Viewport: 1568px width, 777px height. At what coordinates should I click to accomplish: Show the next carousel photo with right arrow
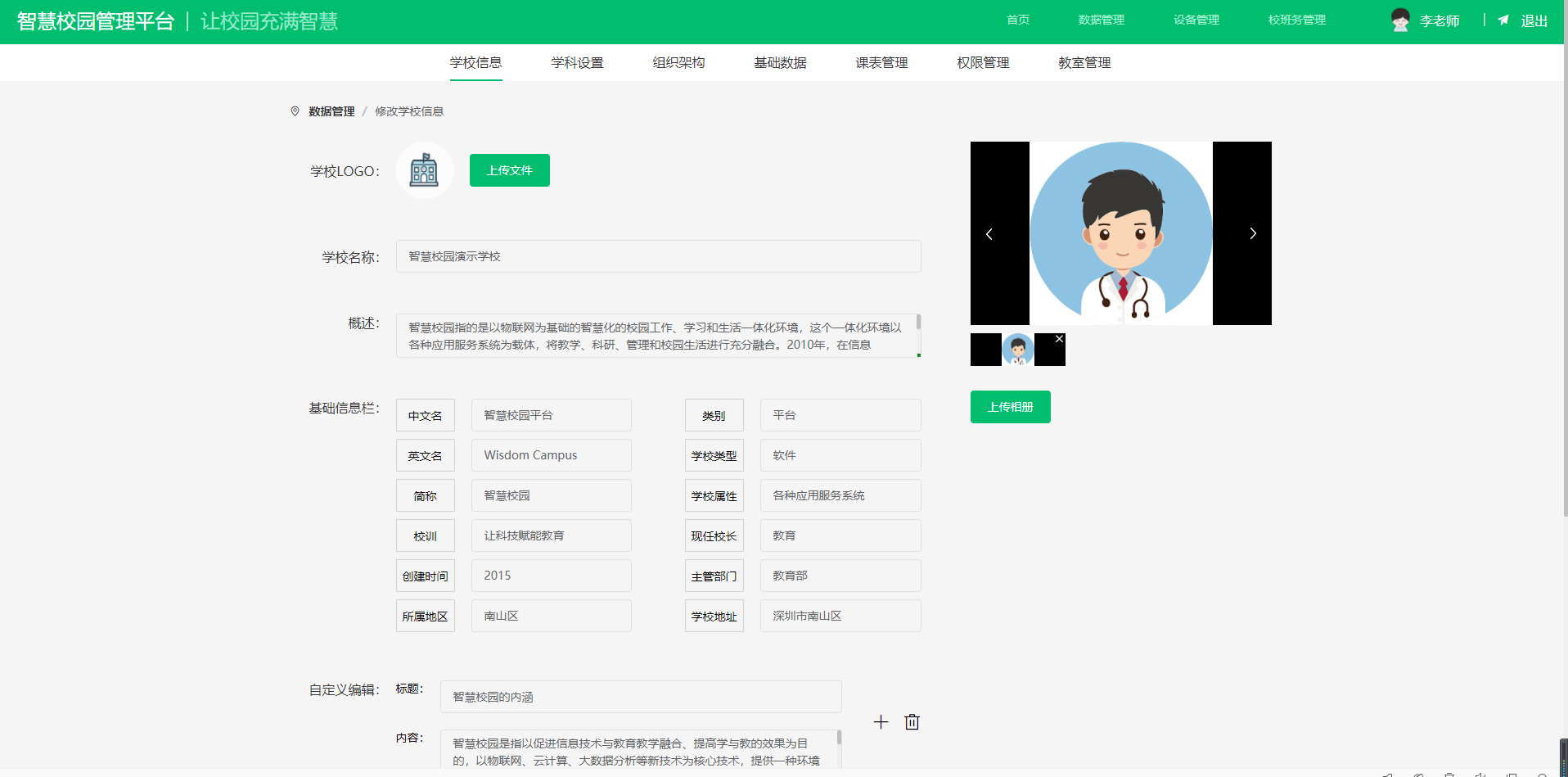(1252, 233)
